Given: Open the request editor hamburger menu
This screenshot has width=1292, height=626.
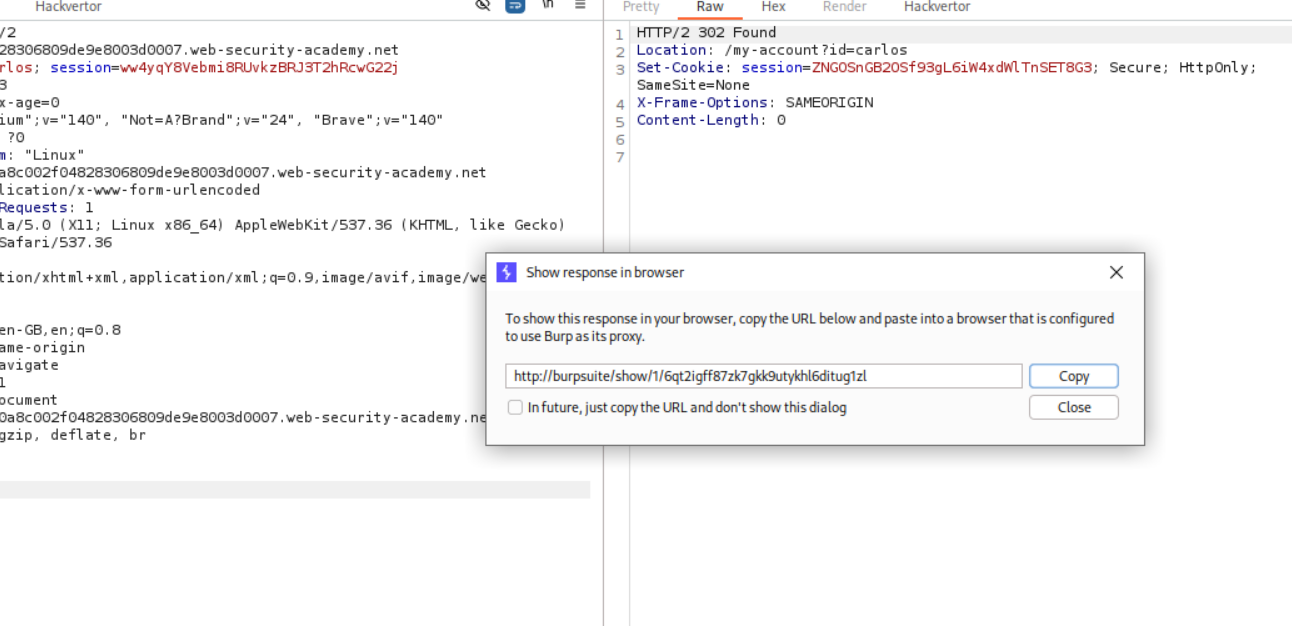Looking at the screenshot, I should click(x=580, y=5).
